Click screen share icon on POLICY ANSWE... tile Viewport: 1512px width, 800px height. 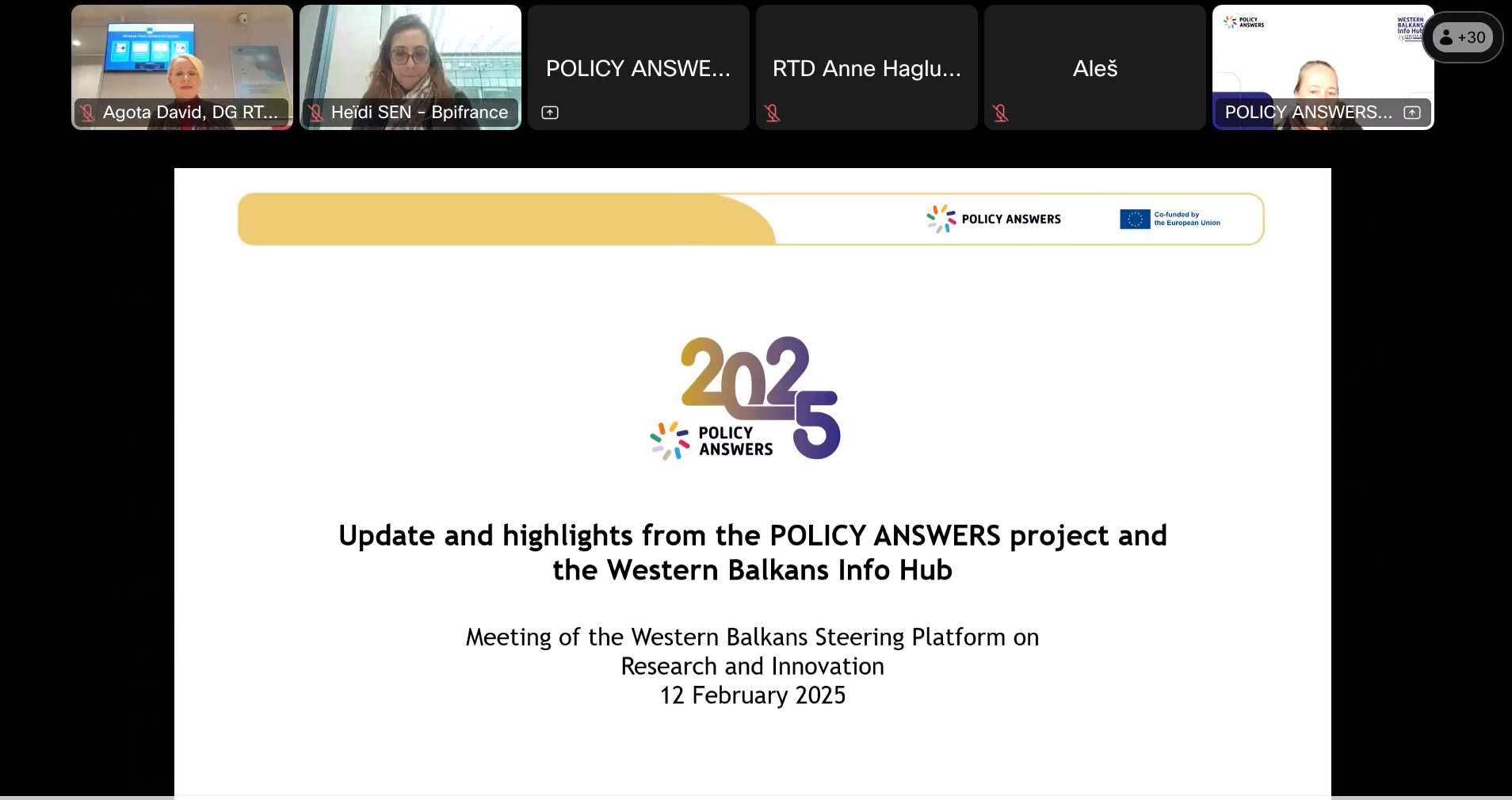pos(550,113)
